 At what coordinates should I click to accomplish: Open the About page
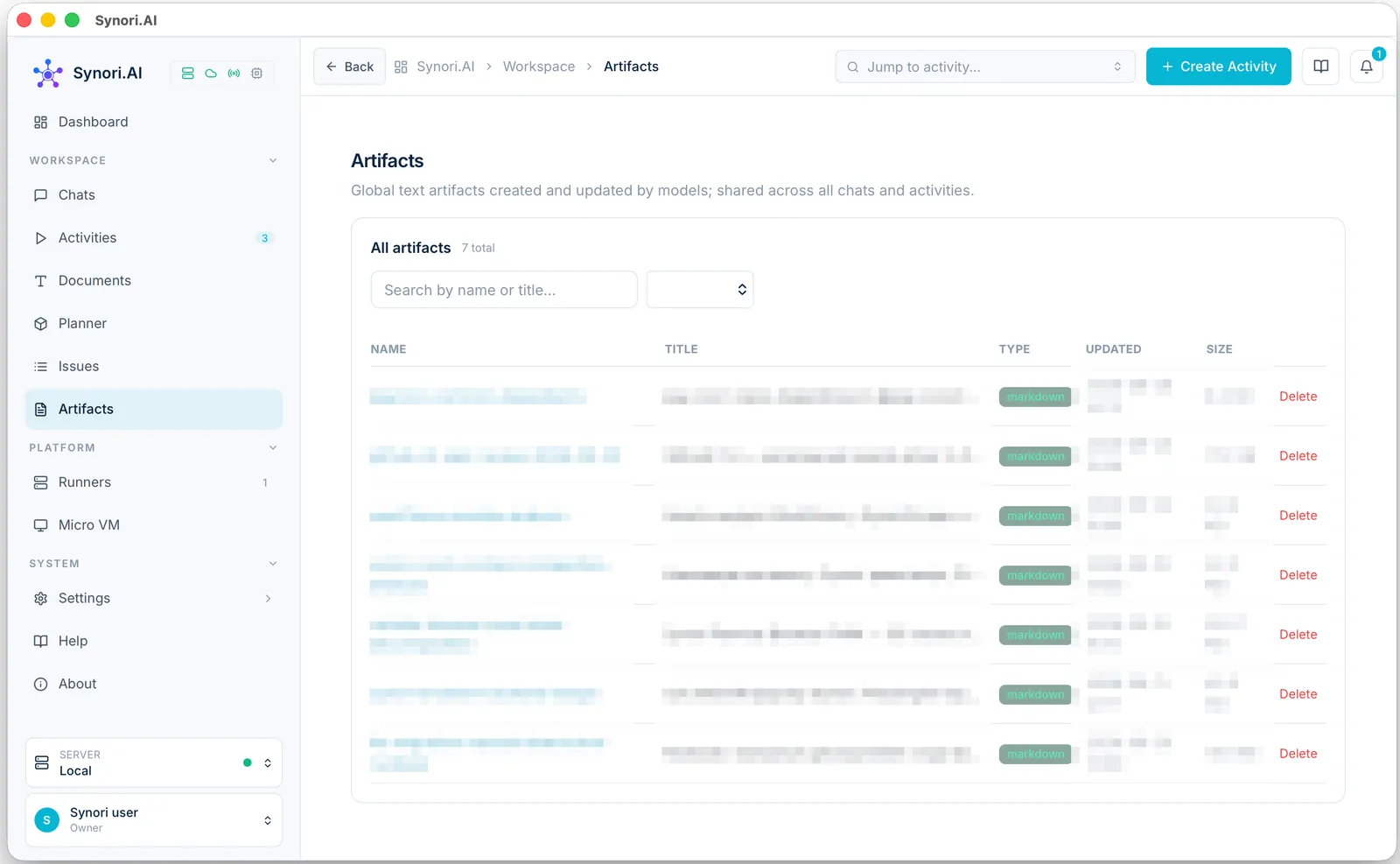coord(154,685)
